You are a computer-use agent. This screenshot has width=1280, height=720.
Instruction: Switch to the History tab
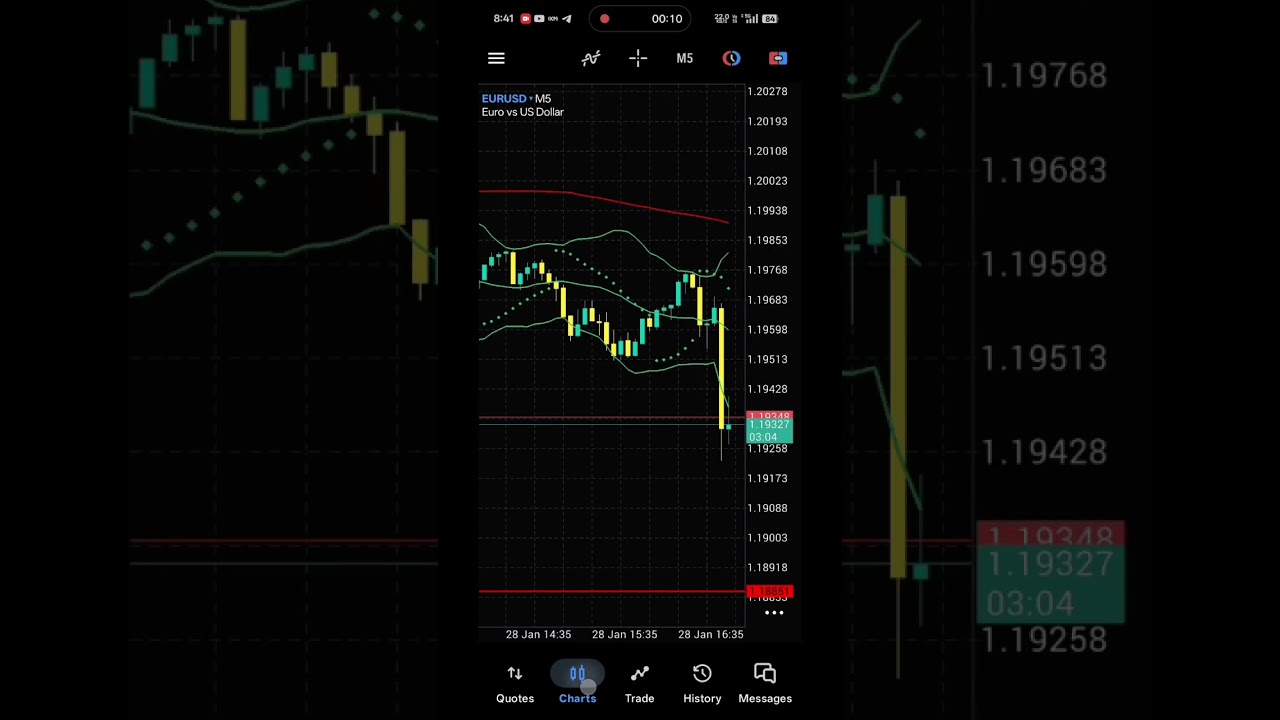click(702, 685)
